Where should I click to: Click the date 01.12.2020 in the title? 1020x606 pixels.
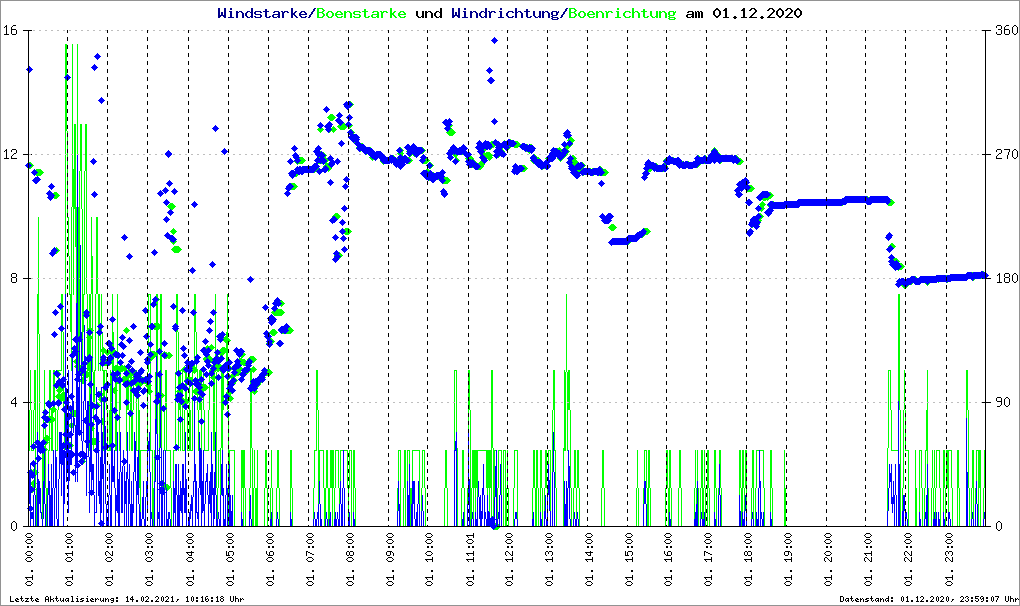coord(756,13)
